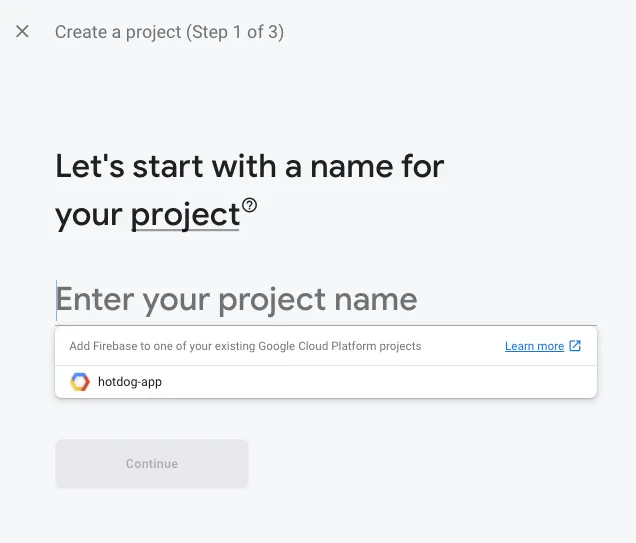The height and width of the screenshot is (543, 636).
Task: Click the Let's start with a name heading line
Action: [x=249, y=166]
